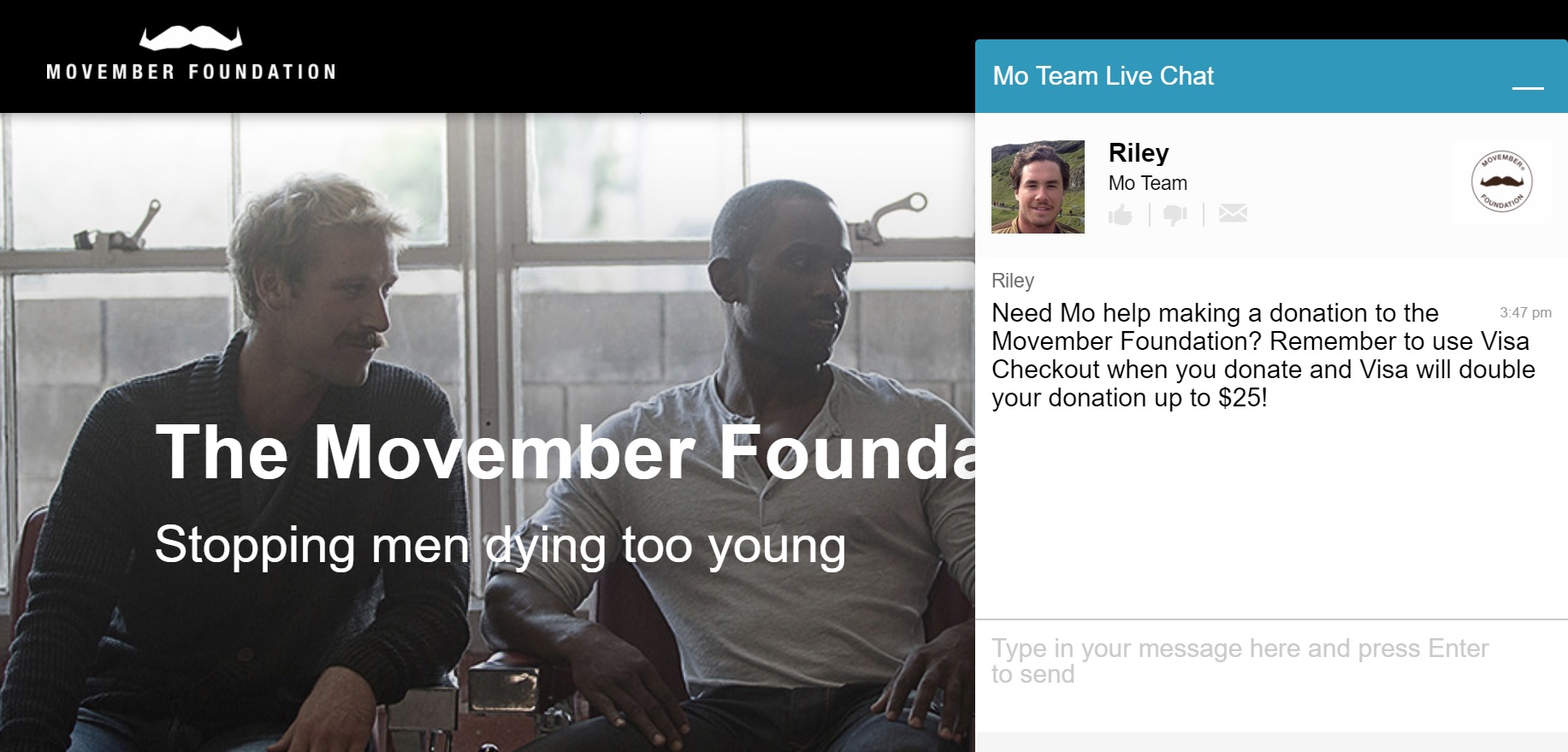
Task: Click the small 'Riley' sender label above message
Action: (x=1013, y=281)
